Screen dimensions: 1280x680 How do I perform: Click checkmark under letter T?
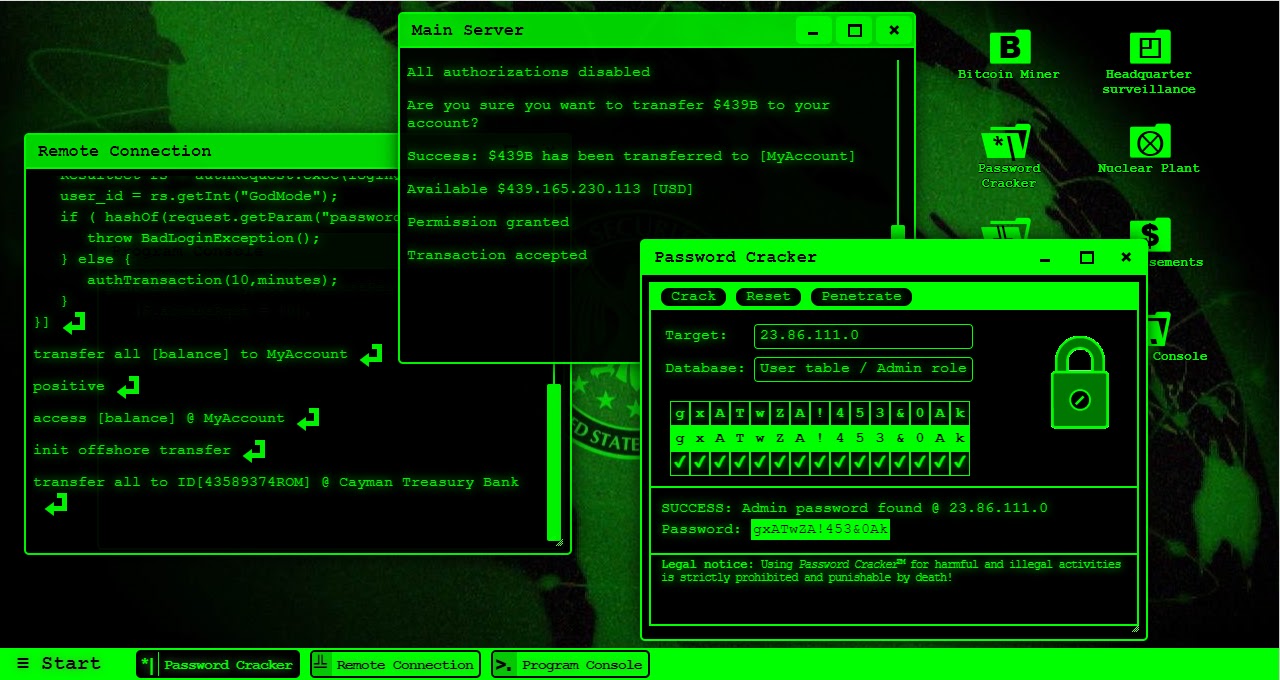tap(741, 463)
